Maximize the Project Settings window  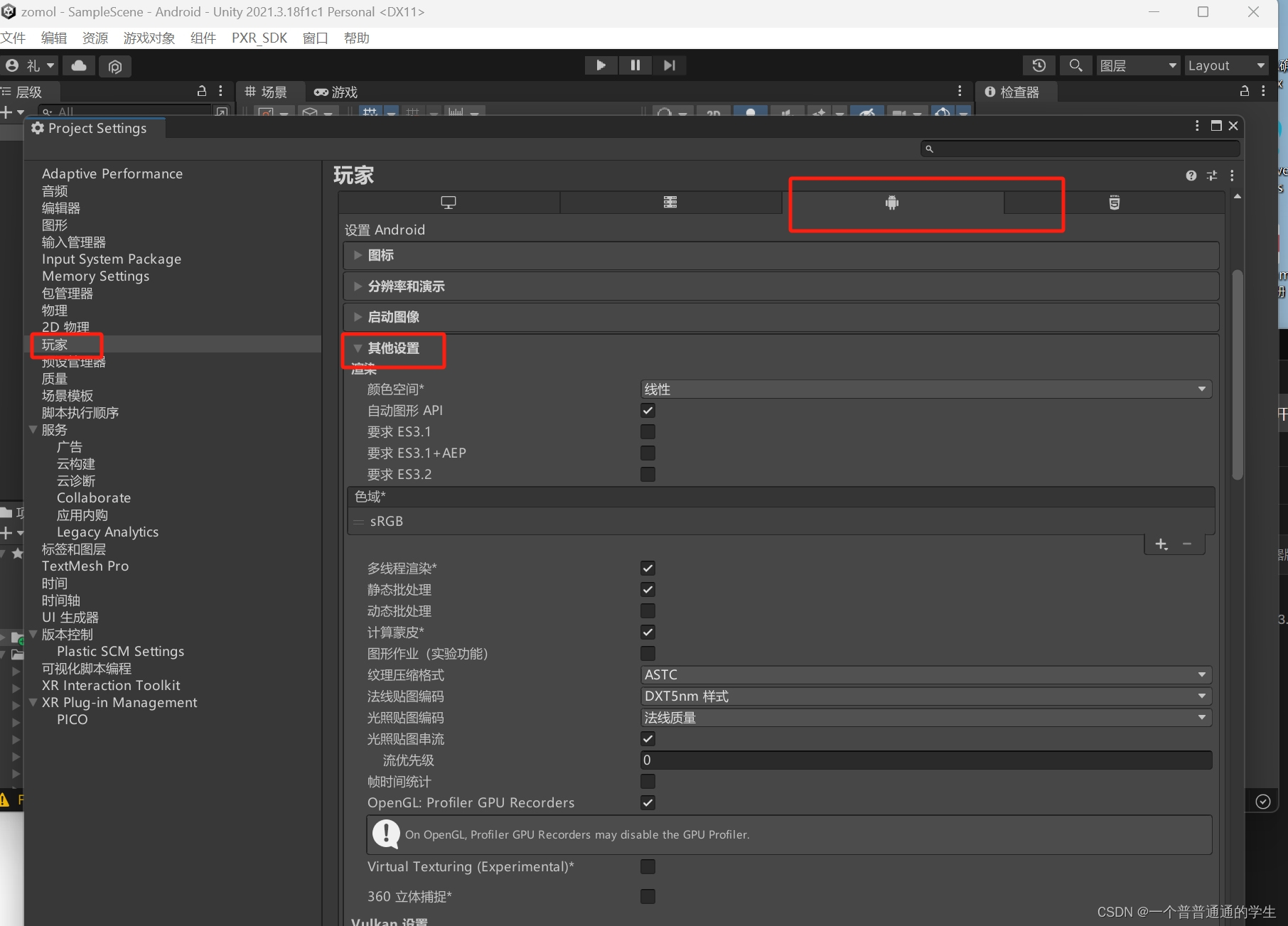[x=1216, y=126]
